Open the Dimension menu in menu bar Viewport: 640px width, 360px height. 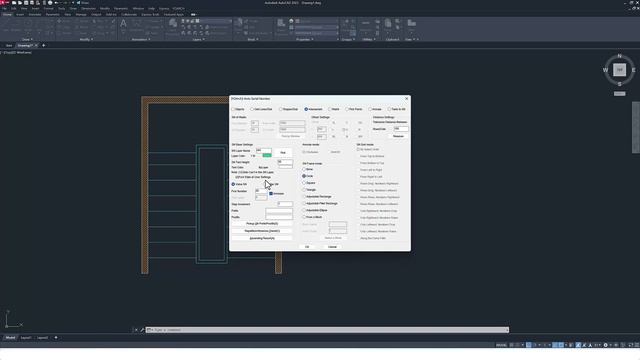coord(88,8)
